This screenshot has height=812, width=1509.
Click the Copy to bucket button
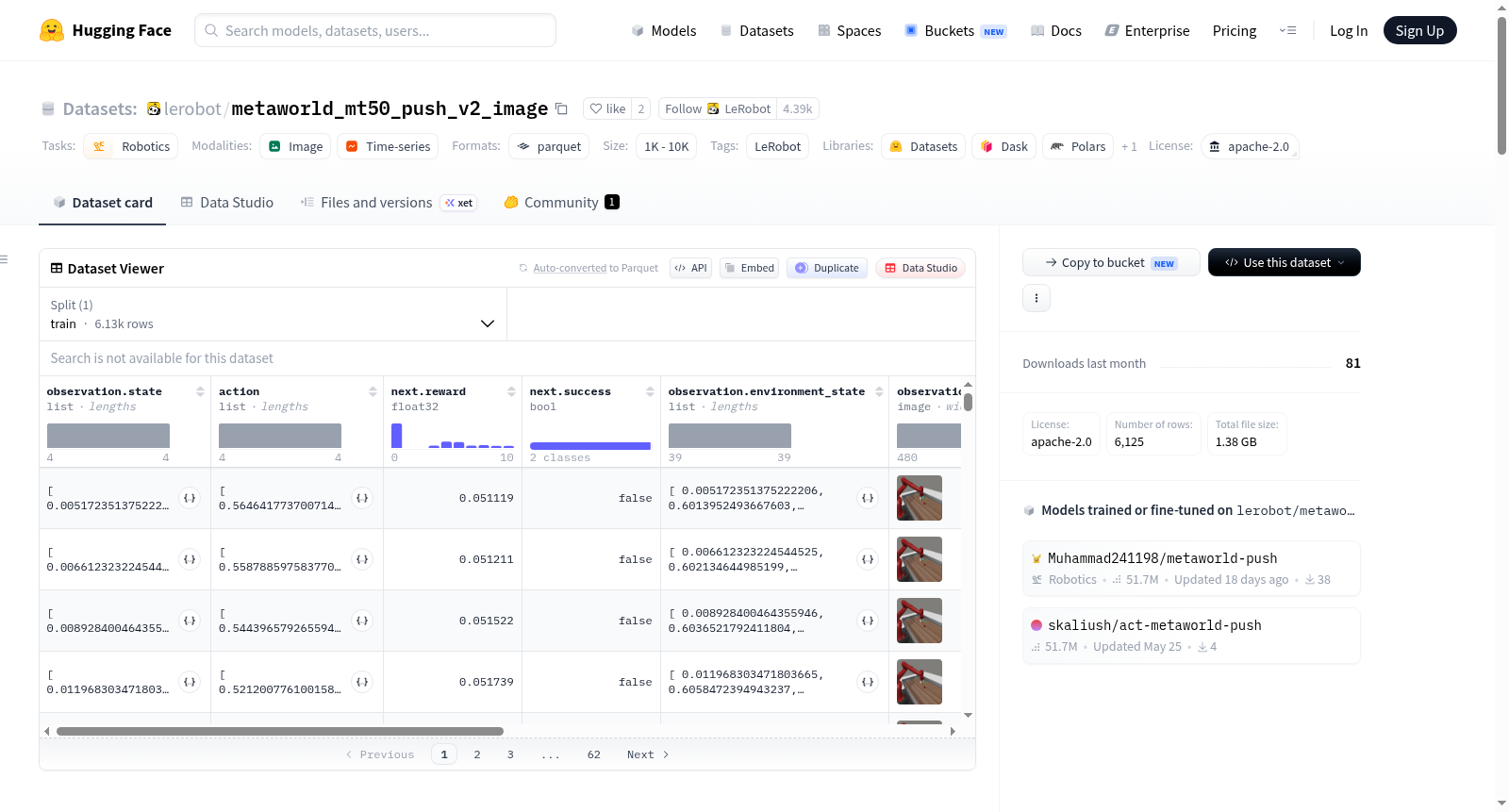click(x=1111, y=262)
